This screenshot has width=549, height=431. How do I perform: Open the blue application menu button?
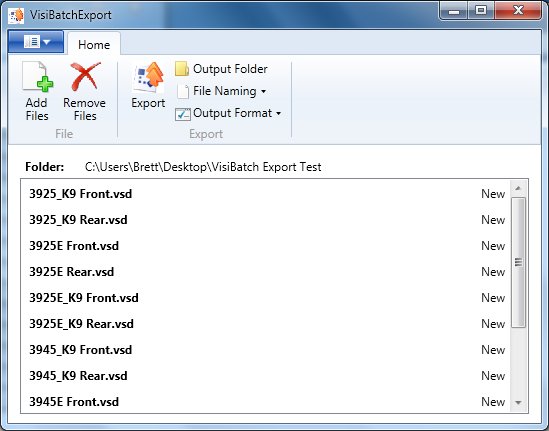(36, 42)
